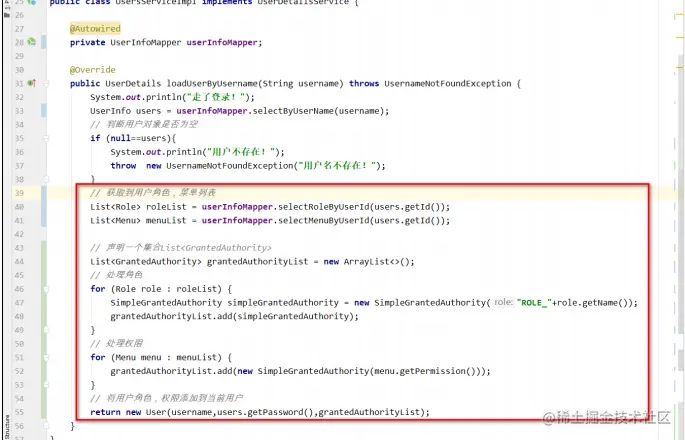Click the fold end marker at line 49

tap(46, 330)
